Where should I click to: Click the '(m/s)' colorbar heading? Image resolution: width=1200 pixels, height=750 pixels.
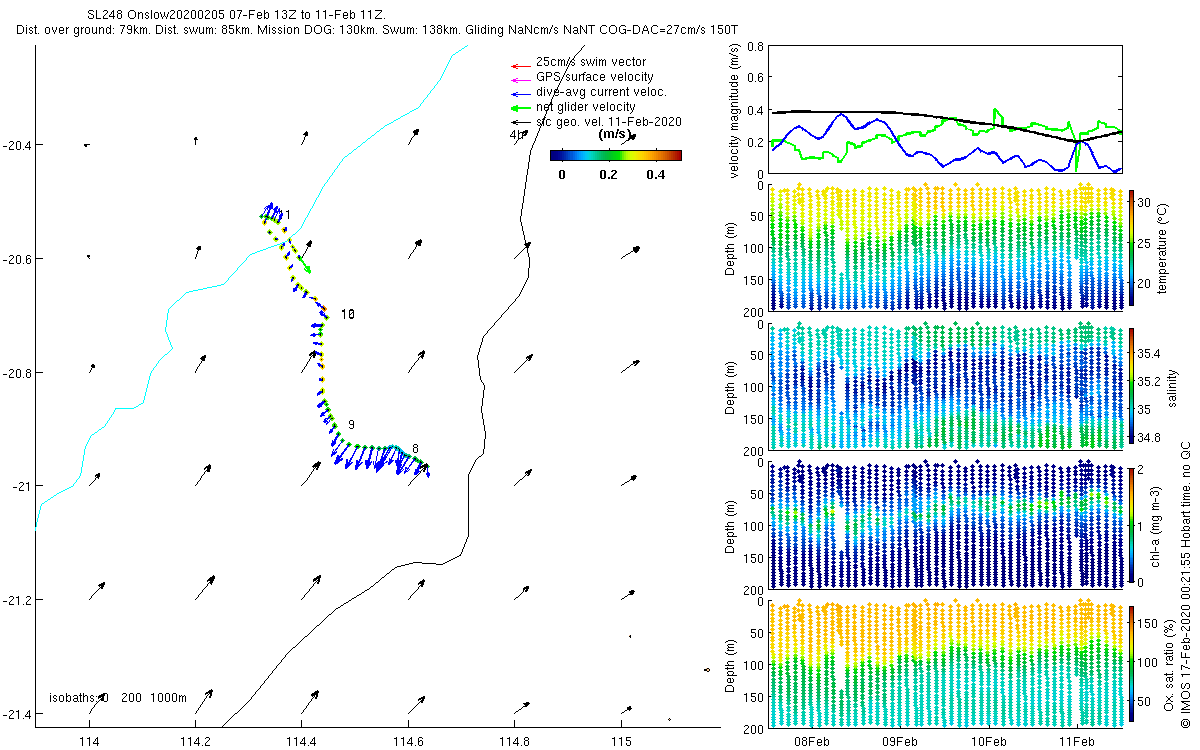(x=613, y=134)
